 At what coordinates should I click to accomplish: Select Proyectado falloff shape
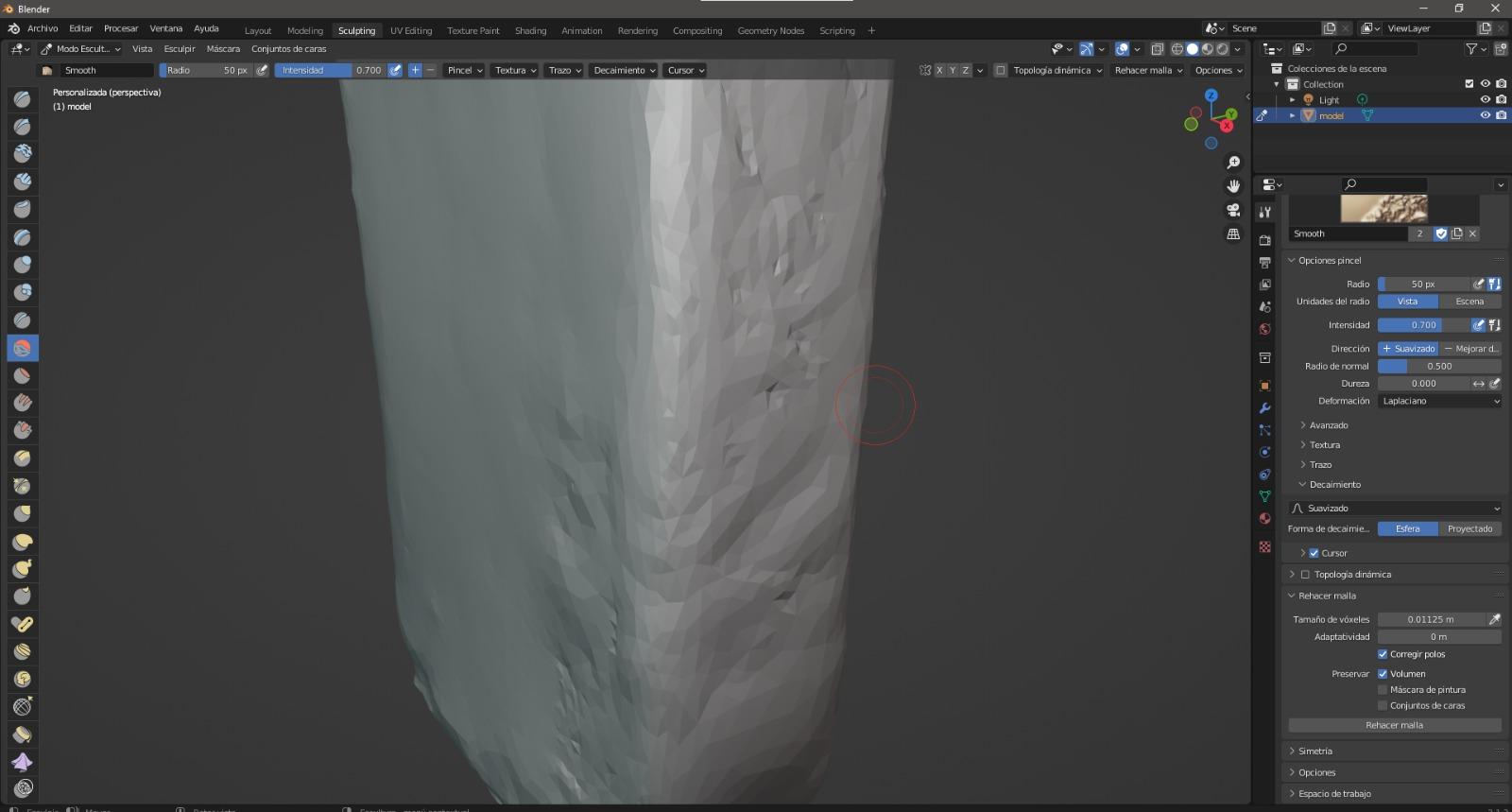pyautogui.click(x=1469, y=529)
